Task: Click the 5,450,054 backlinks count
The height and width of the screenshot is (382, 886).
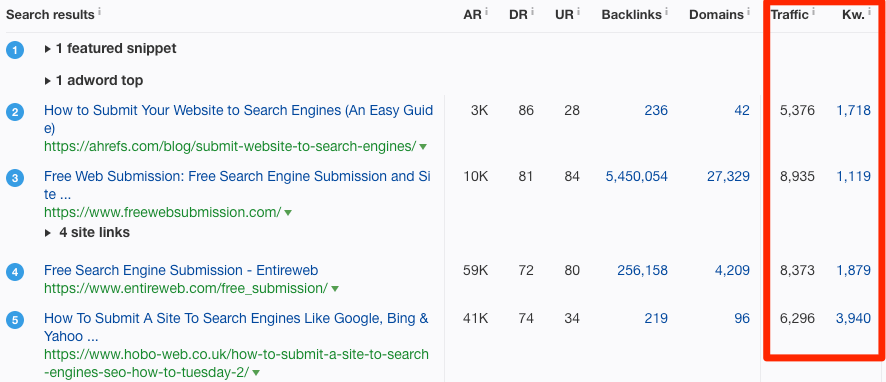Action: click(x=636, y=177)
